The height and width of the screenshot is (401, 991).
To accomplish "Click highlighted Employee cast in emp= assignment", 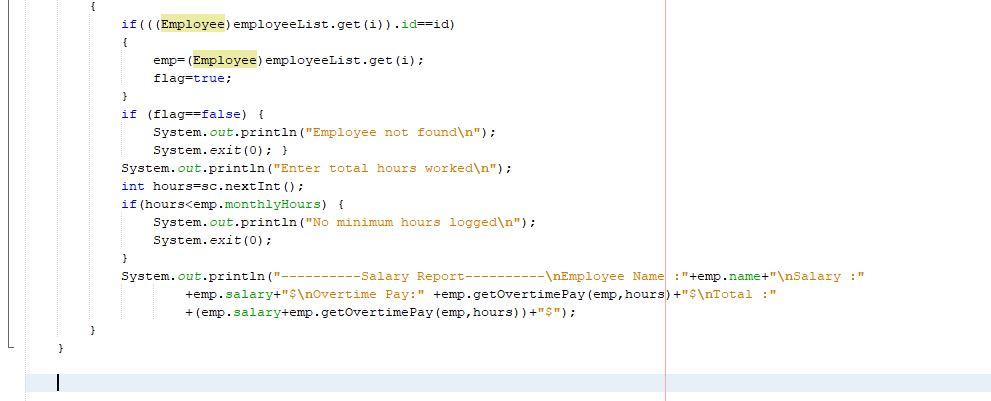I will click(x=224, y=60).
